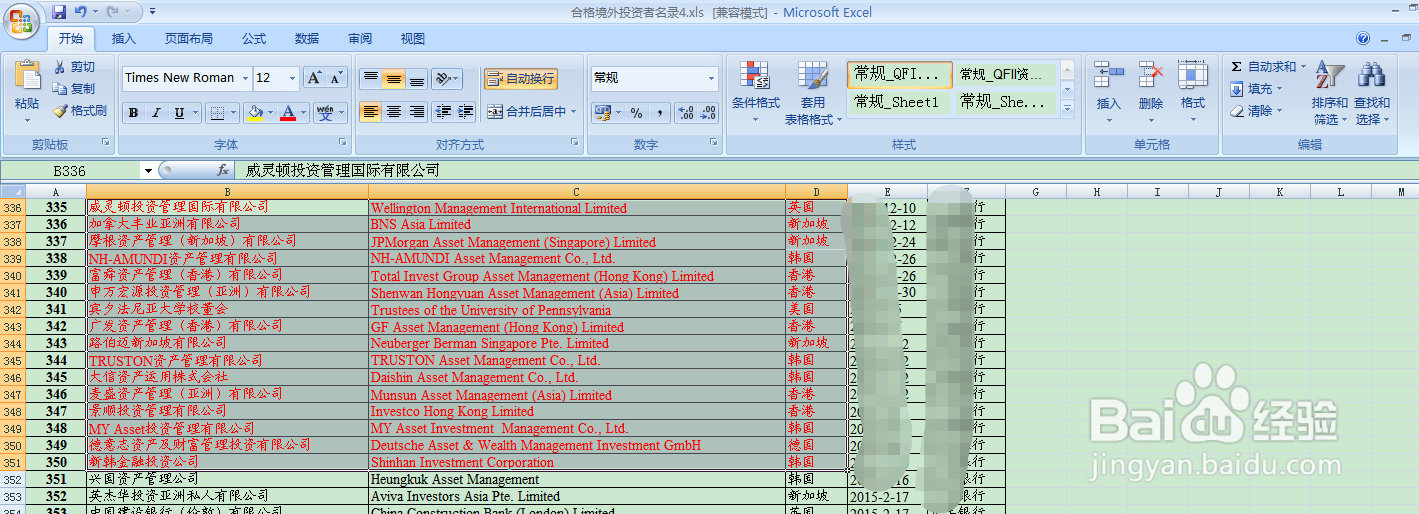Increase decimal places
Screen dimensions: 1419x514
tap(686, 113)
